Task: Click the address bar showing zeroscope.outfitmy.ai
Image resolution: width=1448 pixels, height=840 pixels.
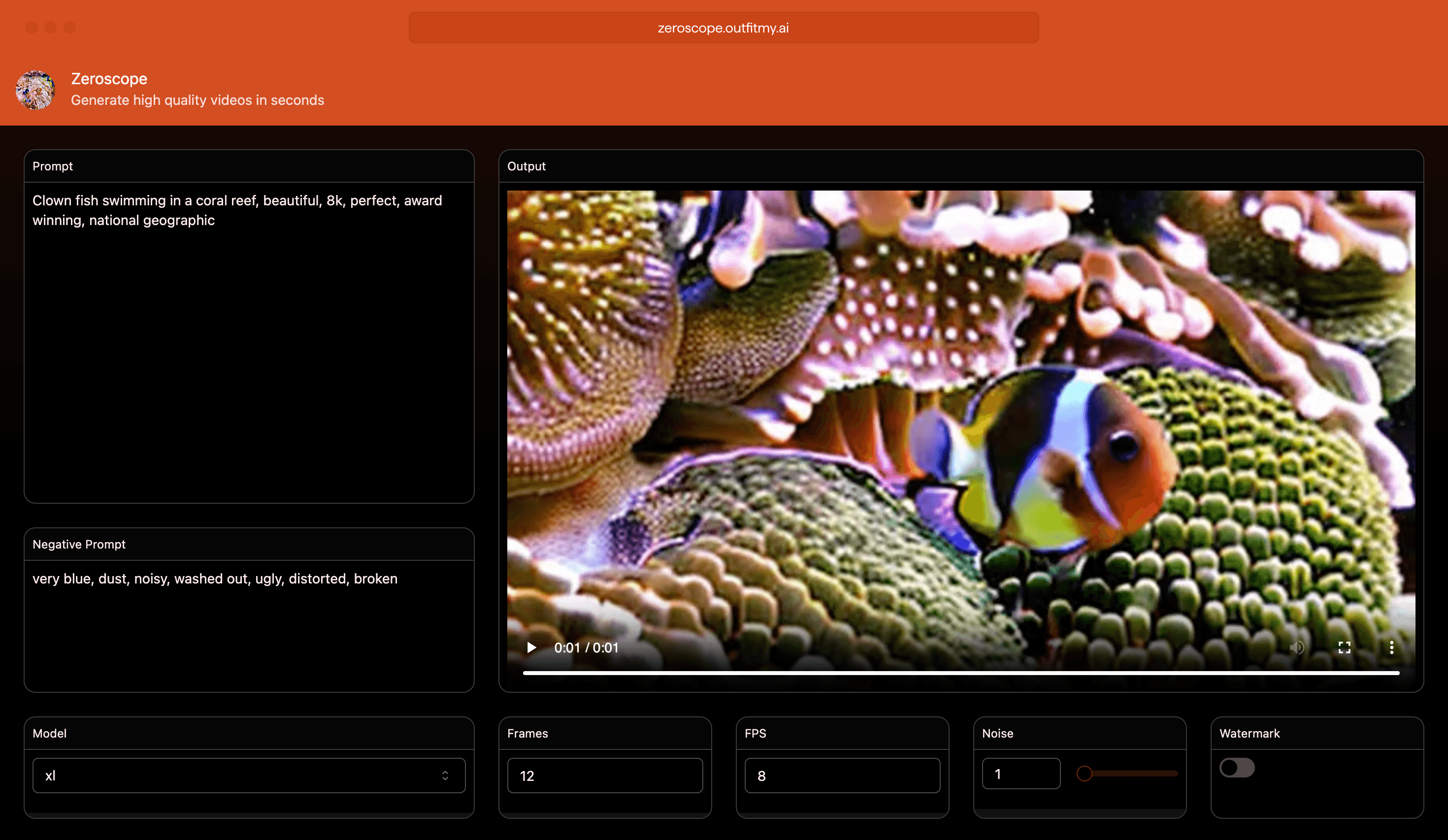Action: click(x=724, y=27)
